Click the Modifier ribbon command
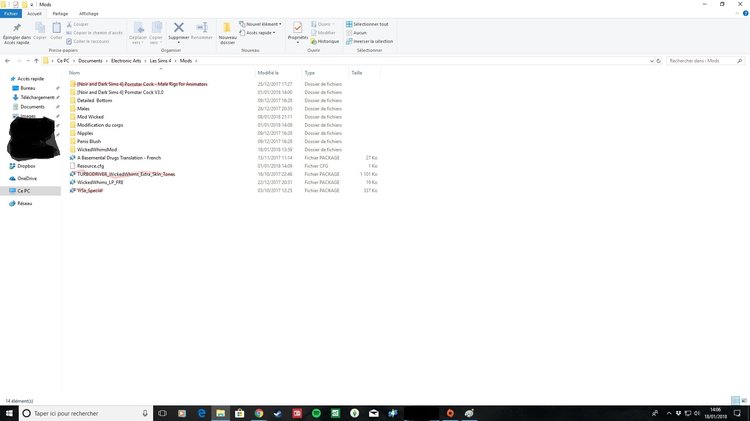This screenshot has height=421, width=750. (323, 33)
